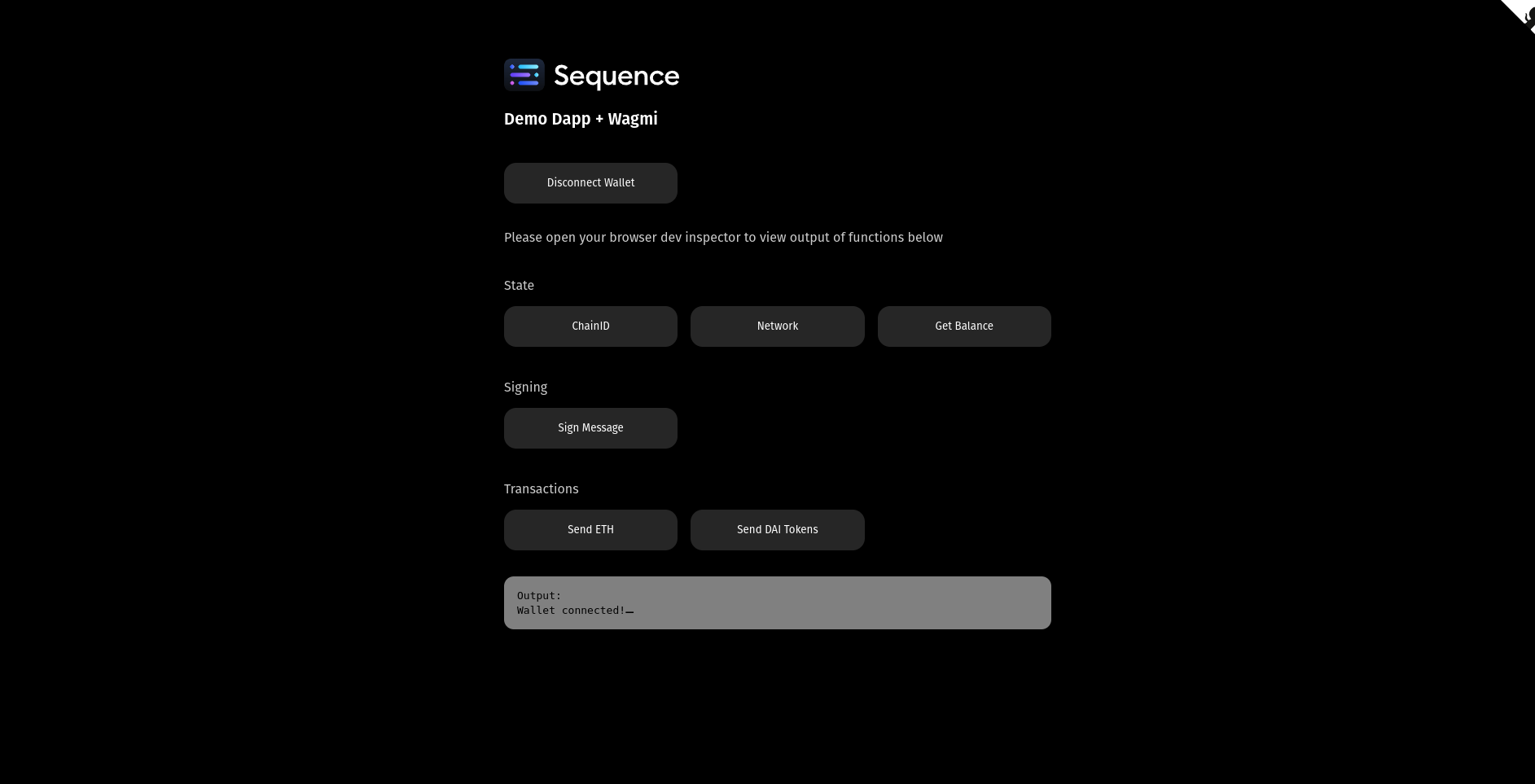This screenshot has height=784, width=1535.
Task: Click 'Demo Dapp + Wagmi' heading
Action: click(x=581, y=119)
